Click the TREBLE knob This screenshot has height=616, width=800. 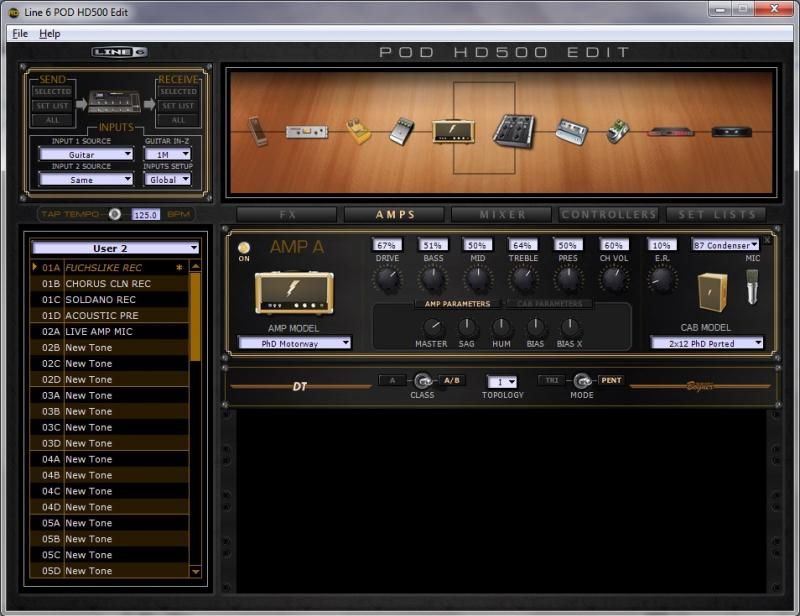[523, 280]
